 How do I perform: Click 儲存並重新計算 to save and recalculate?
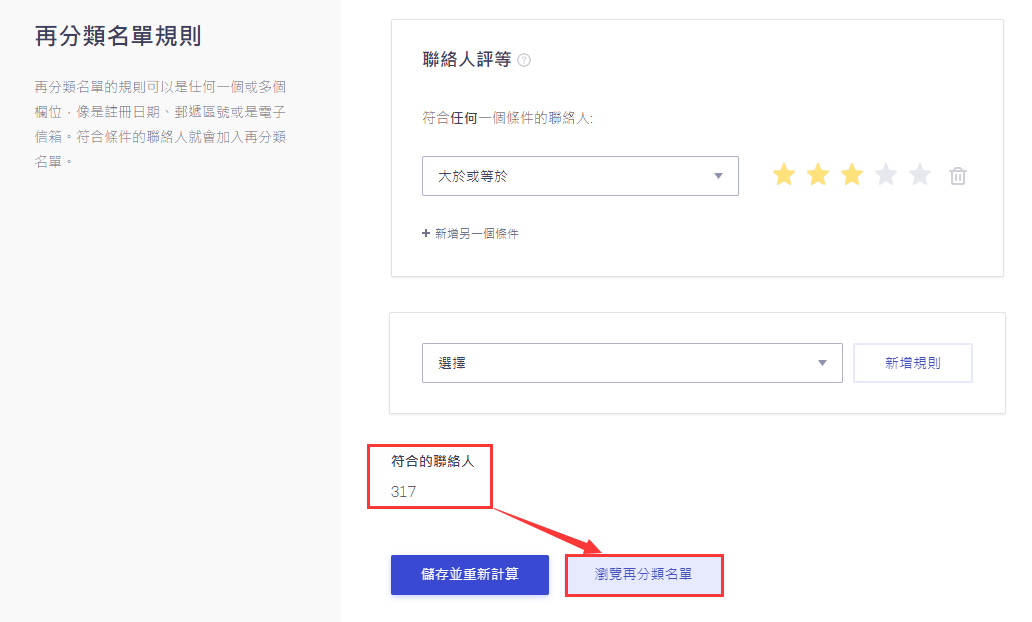tap(470, 575)
